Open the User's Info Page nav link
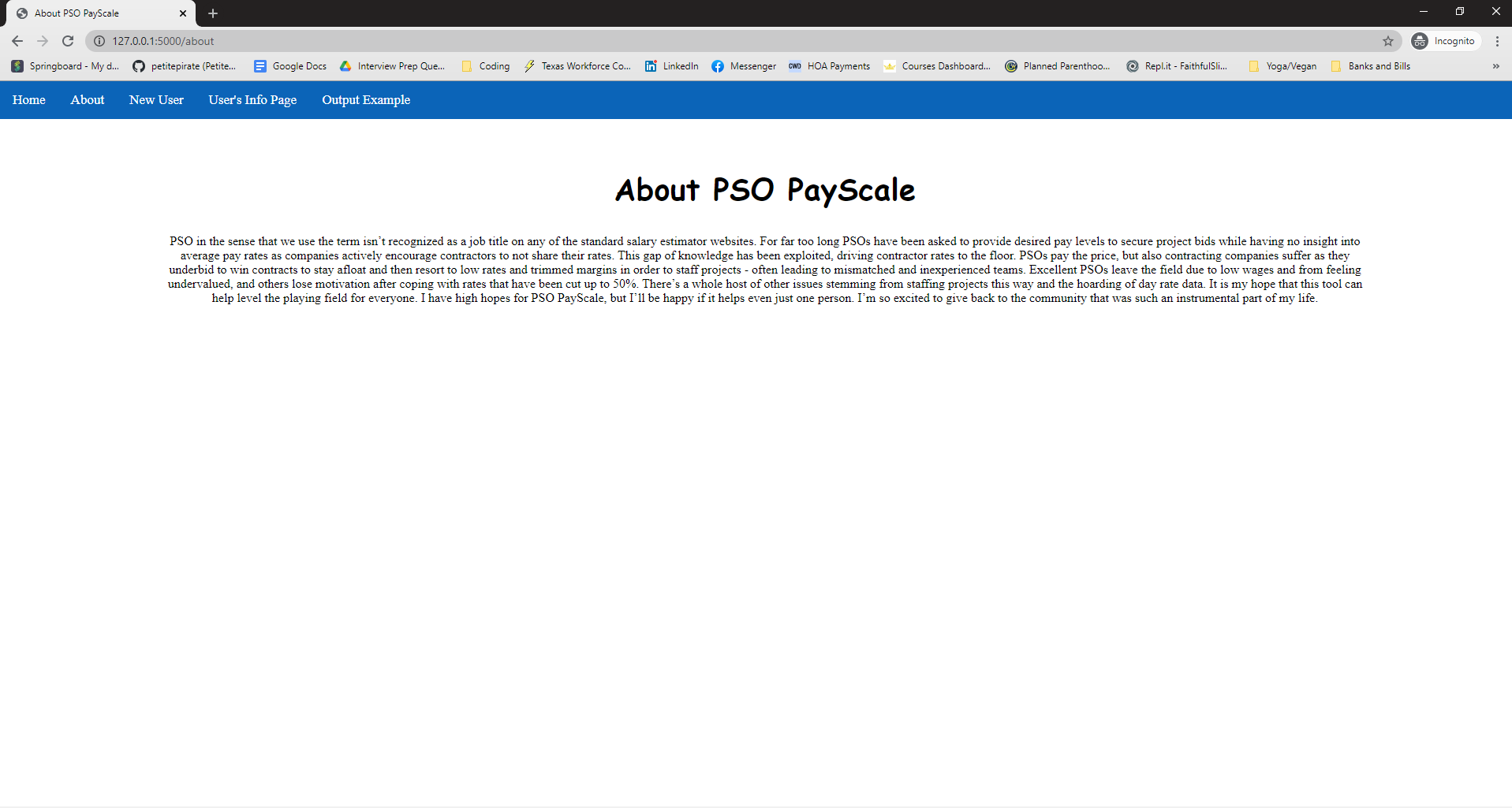 (252, 100)
